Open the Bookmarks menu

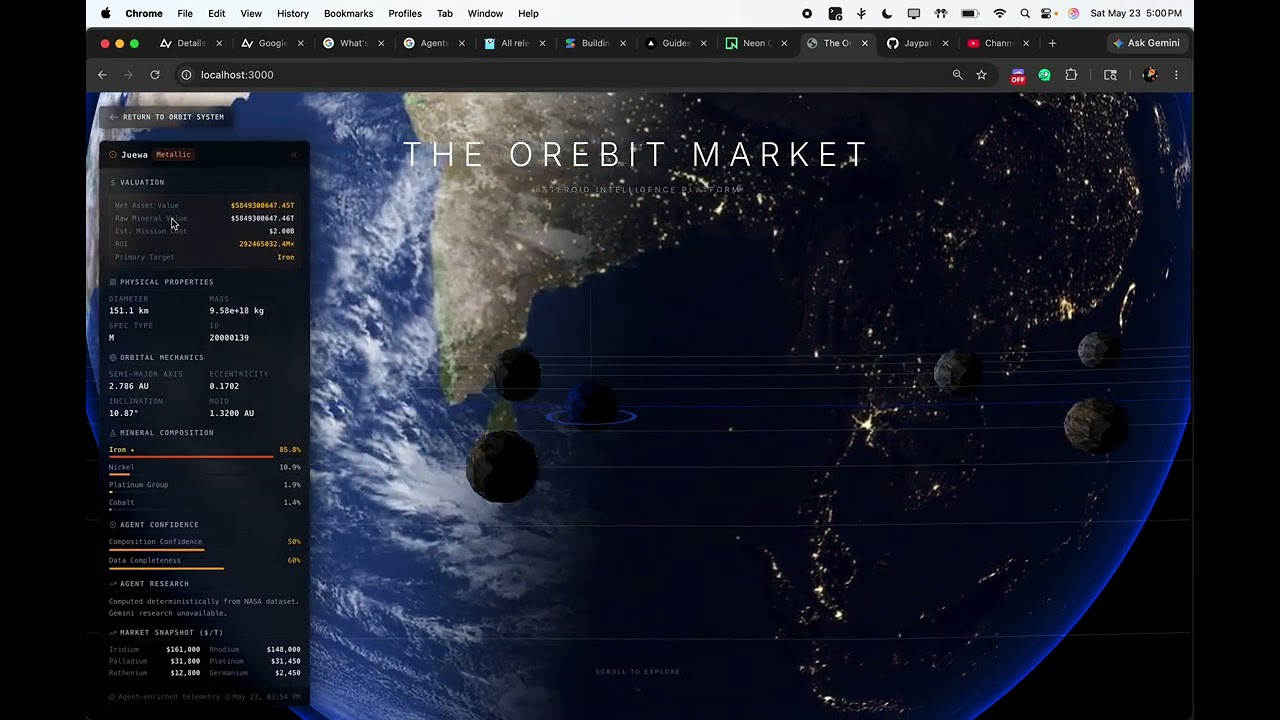click(x=348, y=13)
